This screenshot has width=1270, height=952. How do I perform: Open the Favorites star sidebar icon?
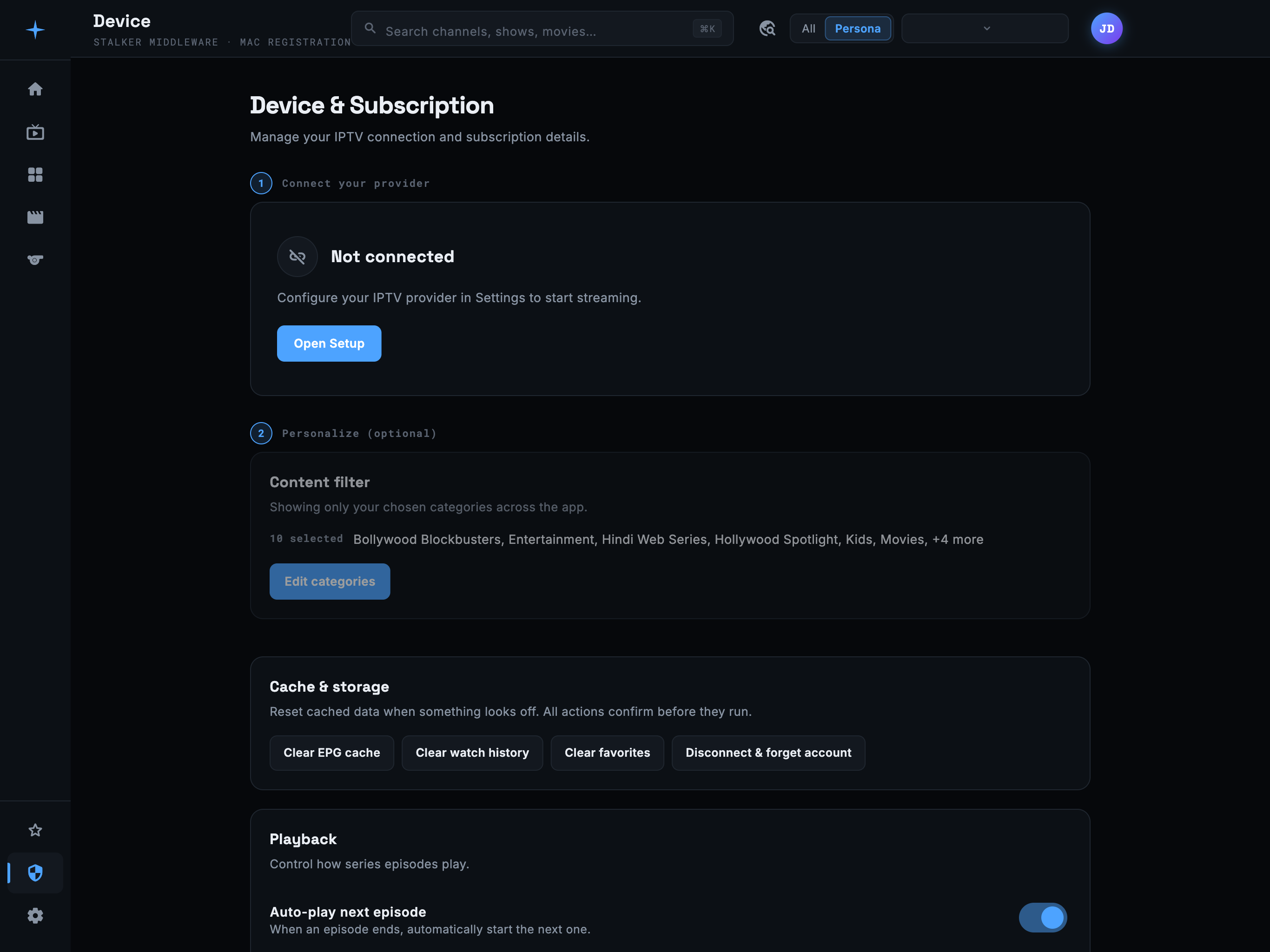tap(35, 830)
